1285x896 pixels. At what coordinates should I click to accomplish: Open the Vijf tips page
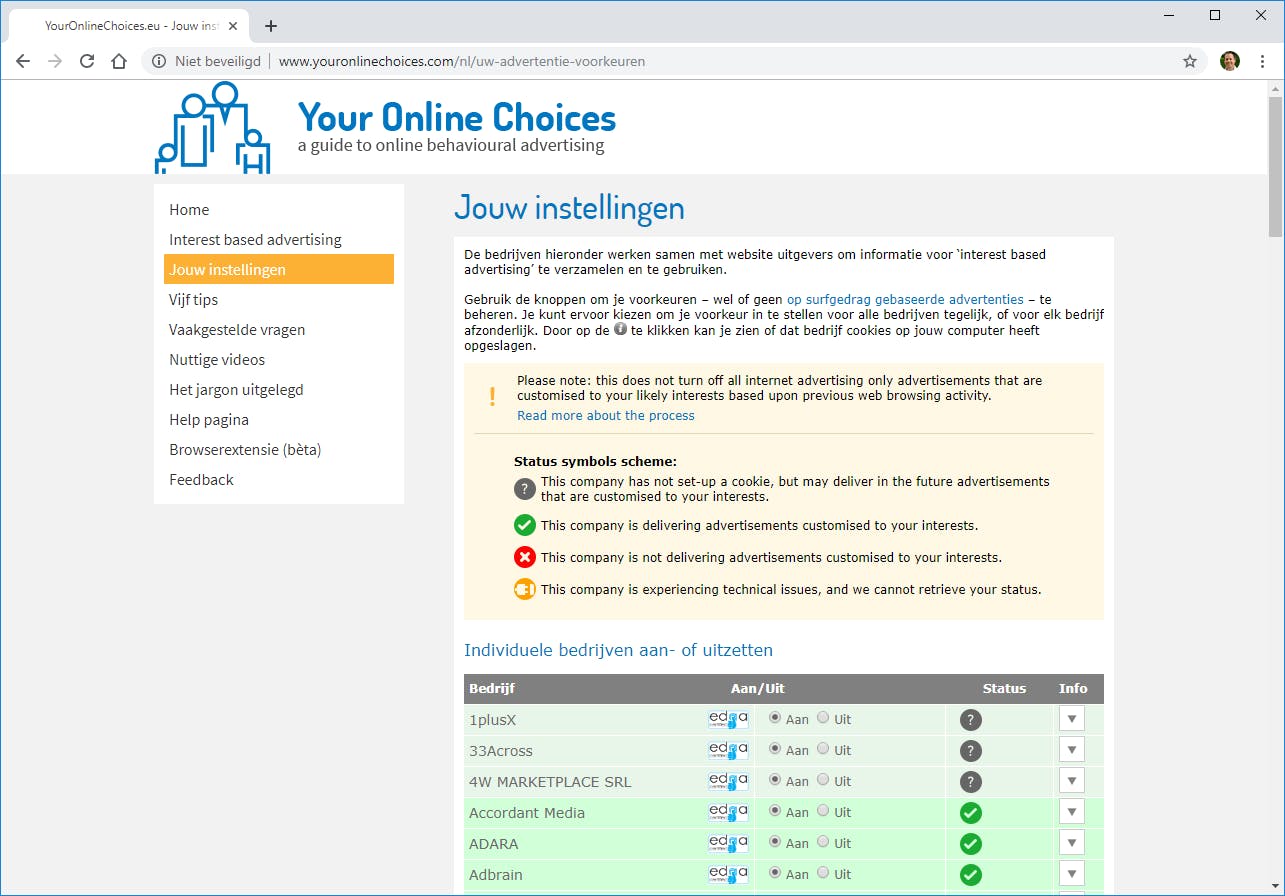279,300
